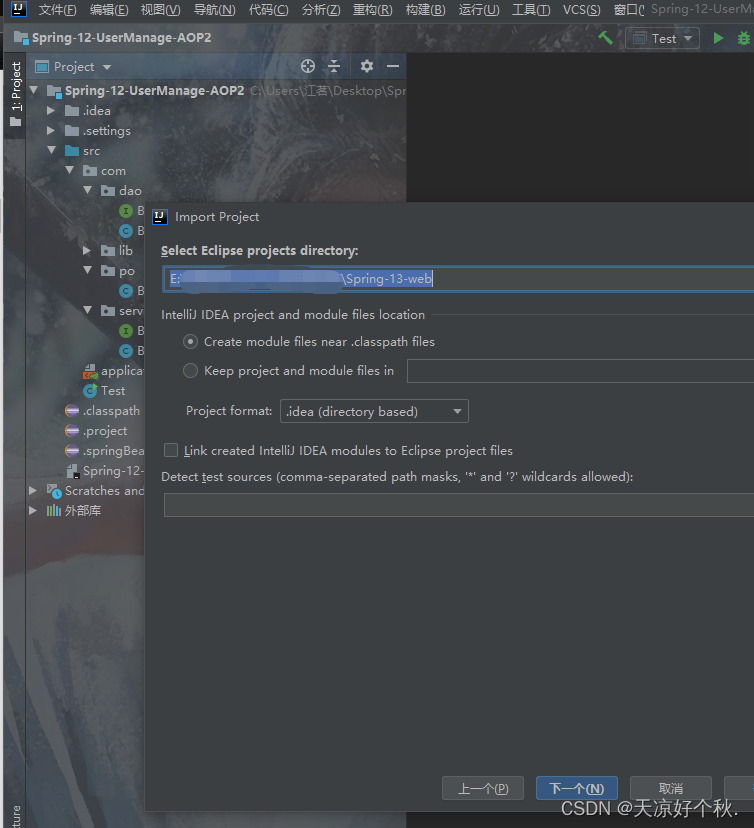Image resolution: width=754 pixels, height=828 pixels.
Task: Open the 代码(C) menu
Action: (x=269, y=10)
